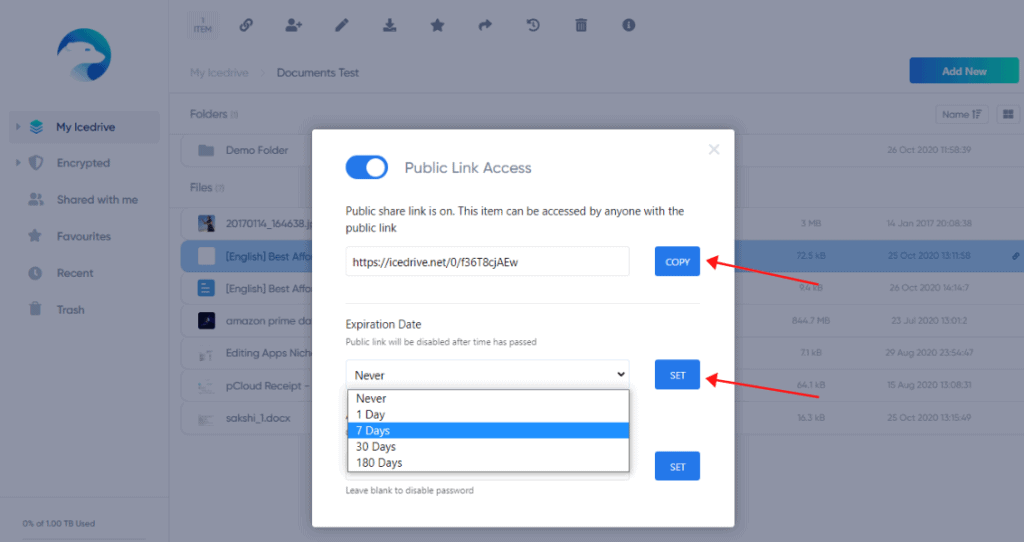Click the 20170114_164638 image thumbnail

click(206, 223)
